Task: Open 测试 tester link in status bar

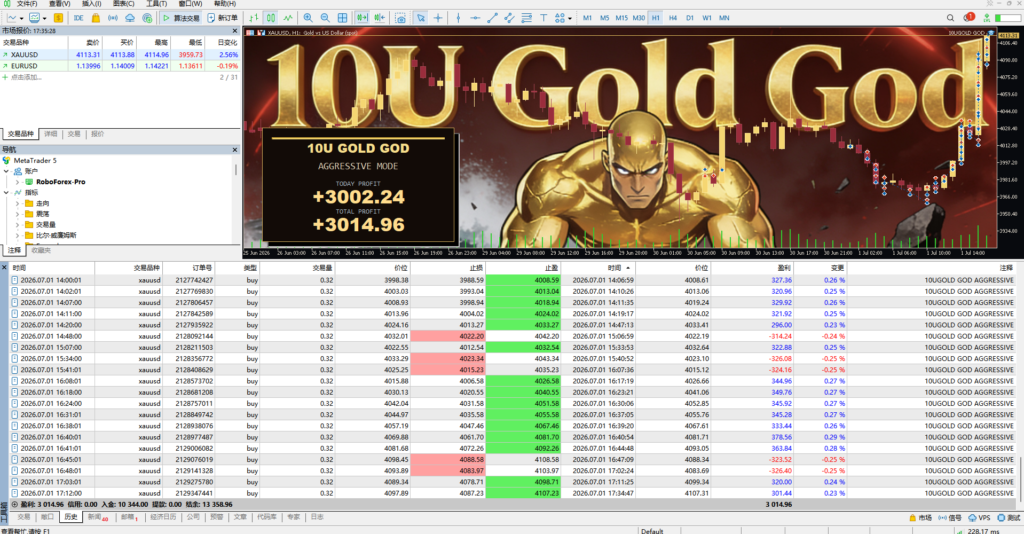Action: [1009, 518]
